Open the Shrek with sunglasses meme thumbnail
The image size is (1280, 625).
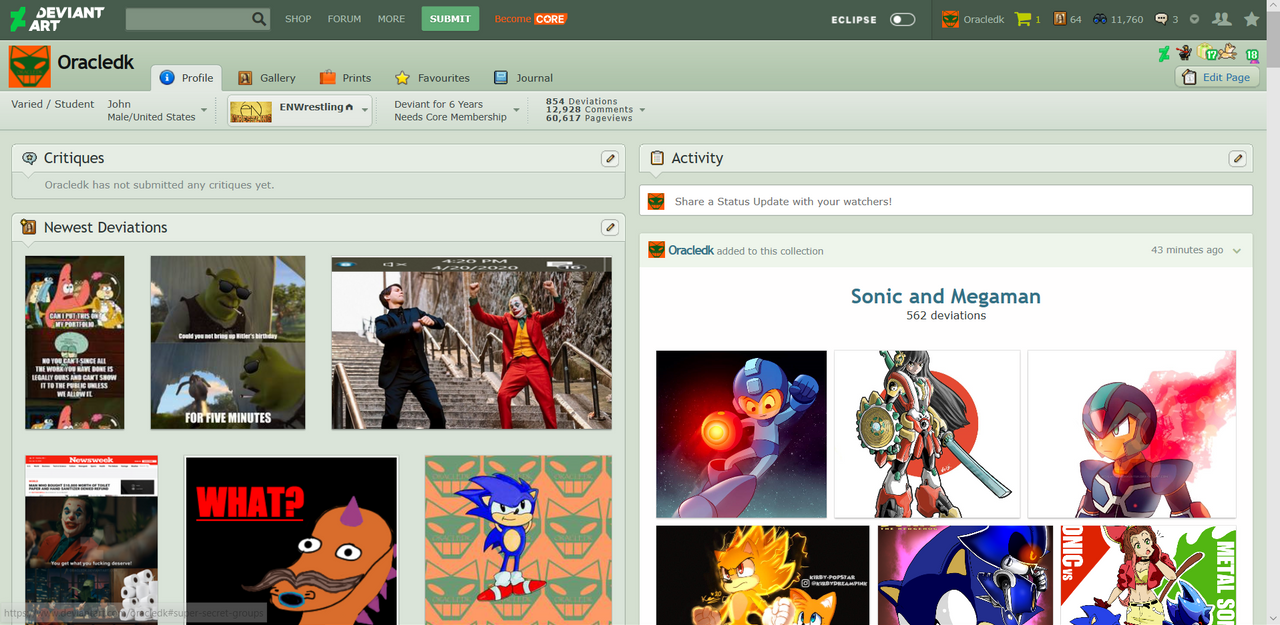coord(228,343)
